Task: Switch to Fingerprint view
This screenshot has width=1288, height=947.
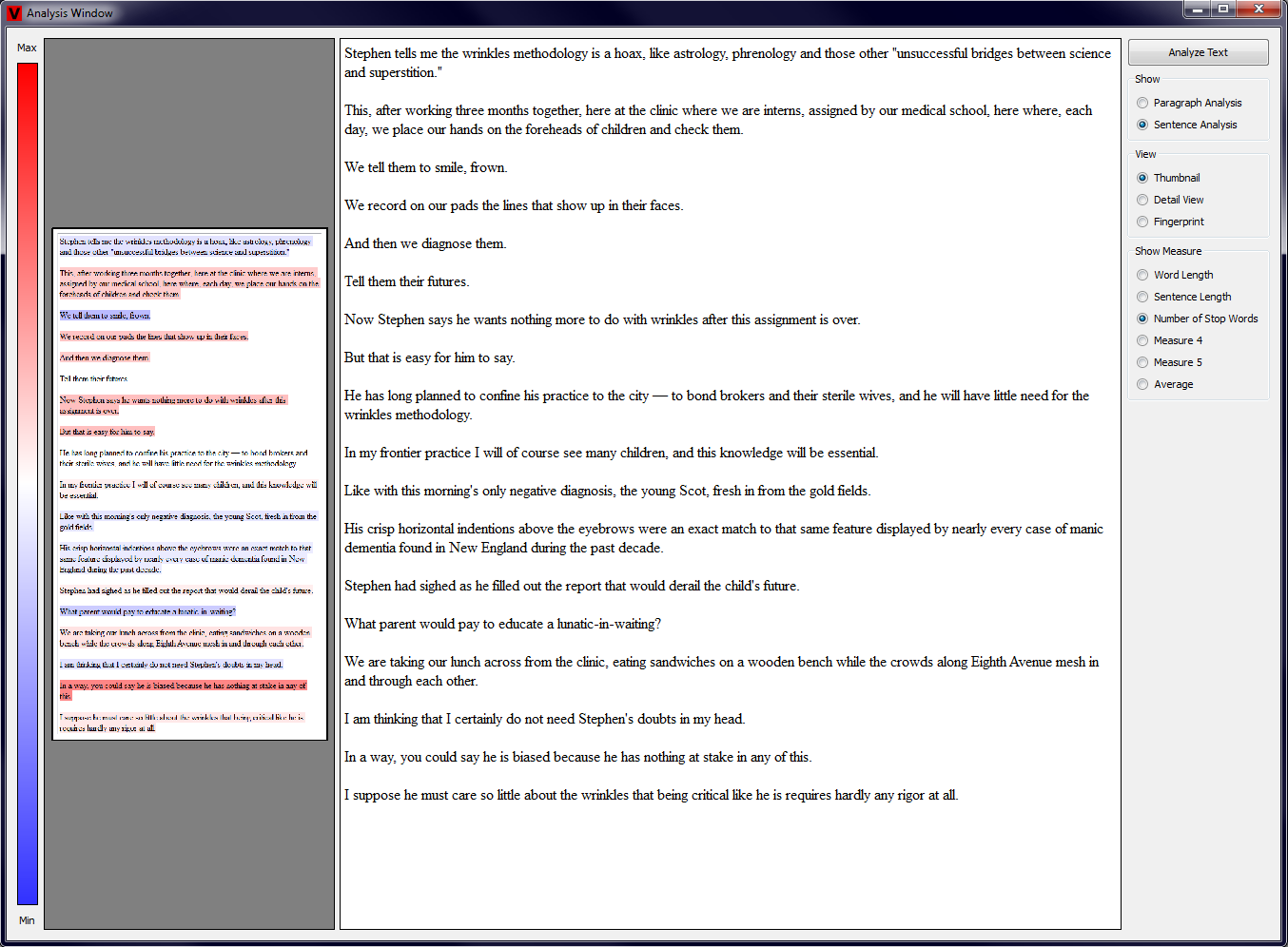Action: coord(1142,222)
